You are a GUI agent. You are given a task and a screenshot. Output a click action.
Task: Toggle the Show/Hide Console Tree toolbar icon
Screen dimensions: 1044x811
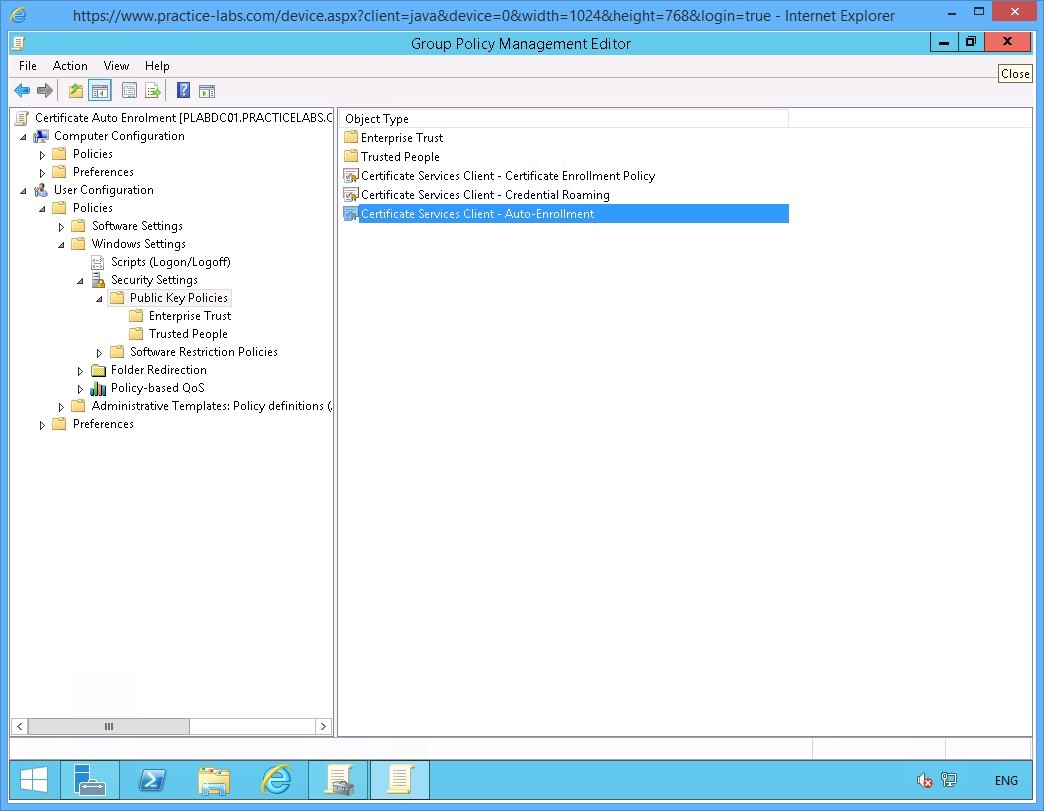101,90
